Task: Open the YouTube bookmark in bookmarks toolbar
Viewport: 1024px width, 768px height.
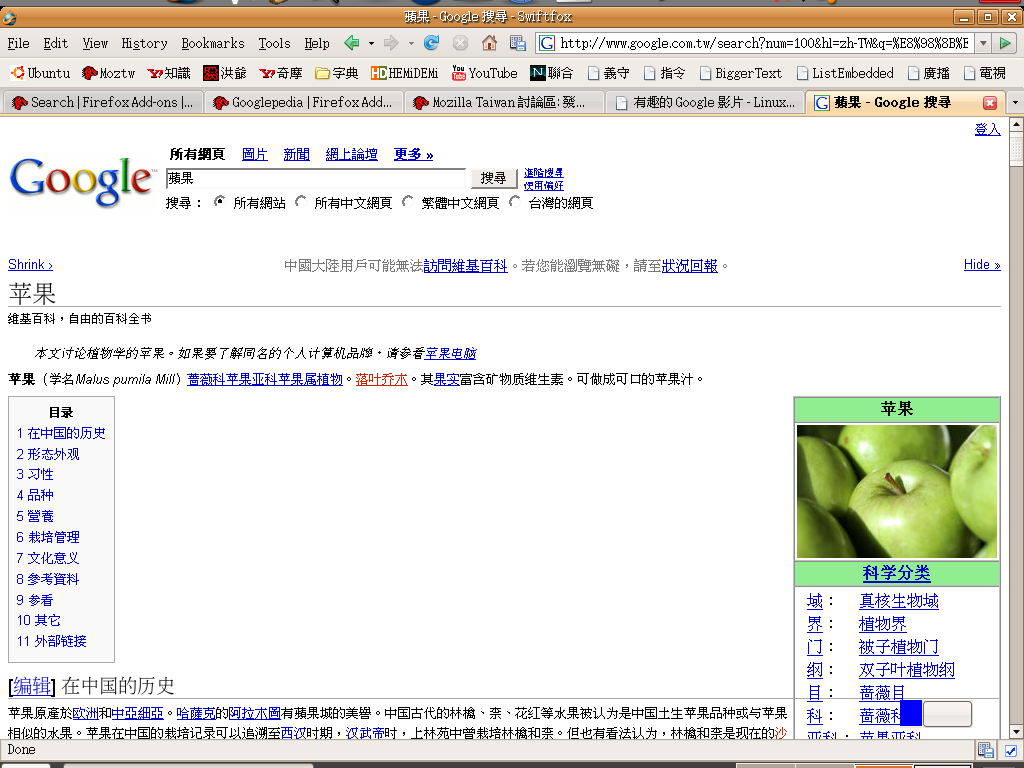Action: coord(484,73)
